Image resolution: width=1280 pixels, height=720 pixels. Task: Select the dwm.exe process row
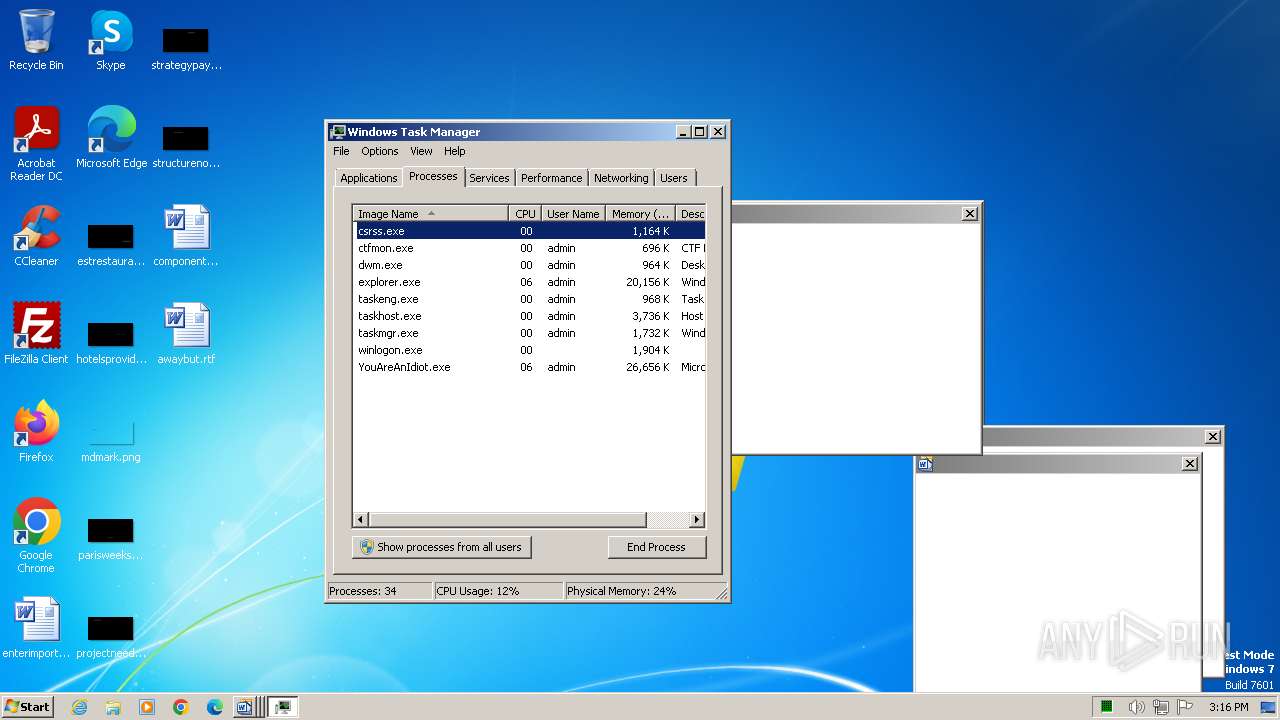[x=529, y=265]
